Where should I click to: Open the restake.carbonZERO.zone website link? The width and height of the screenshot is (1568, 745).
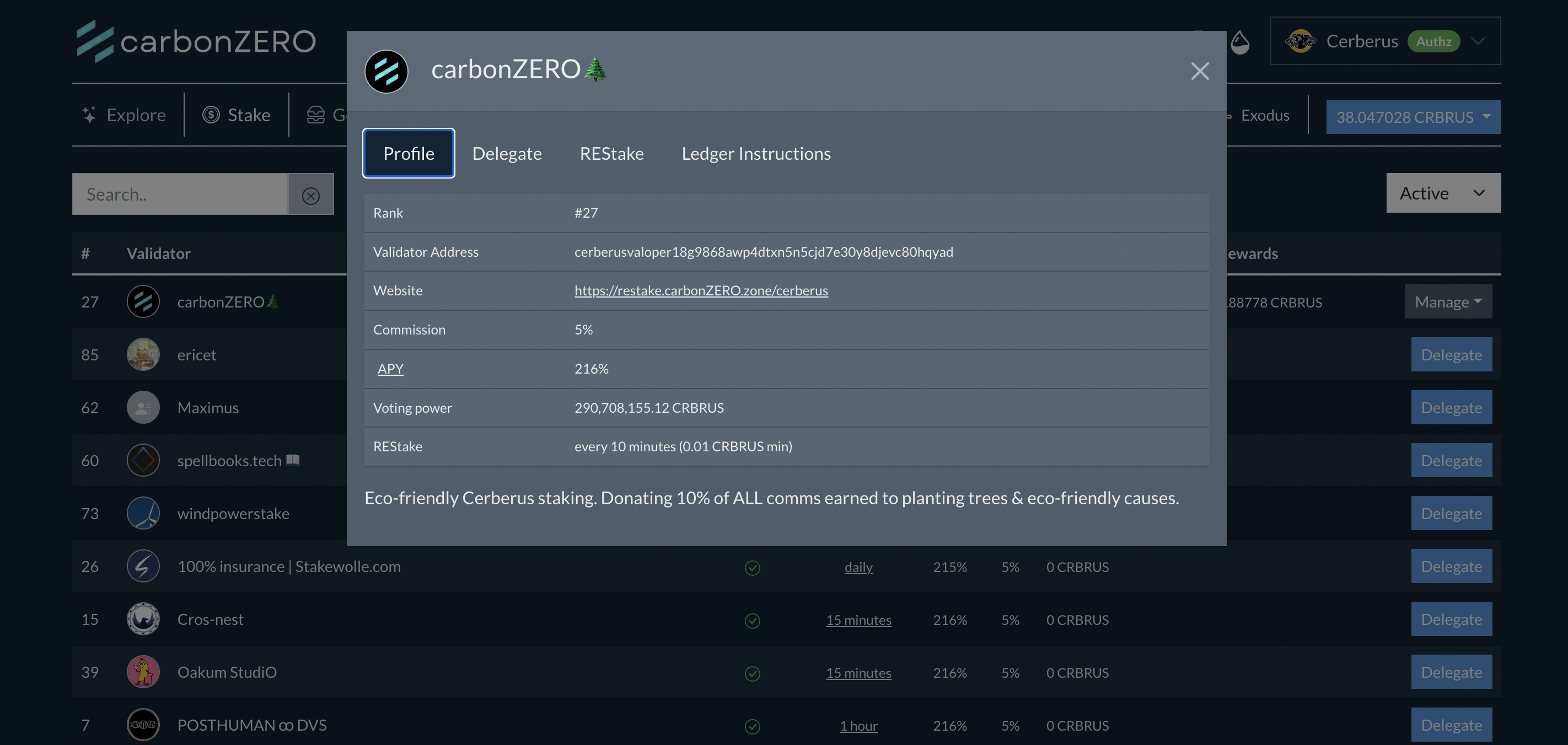pyautogui.click(x=701, y=291)
